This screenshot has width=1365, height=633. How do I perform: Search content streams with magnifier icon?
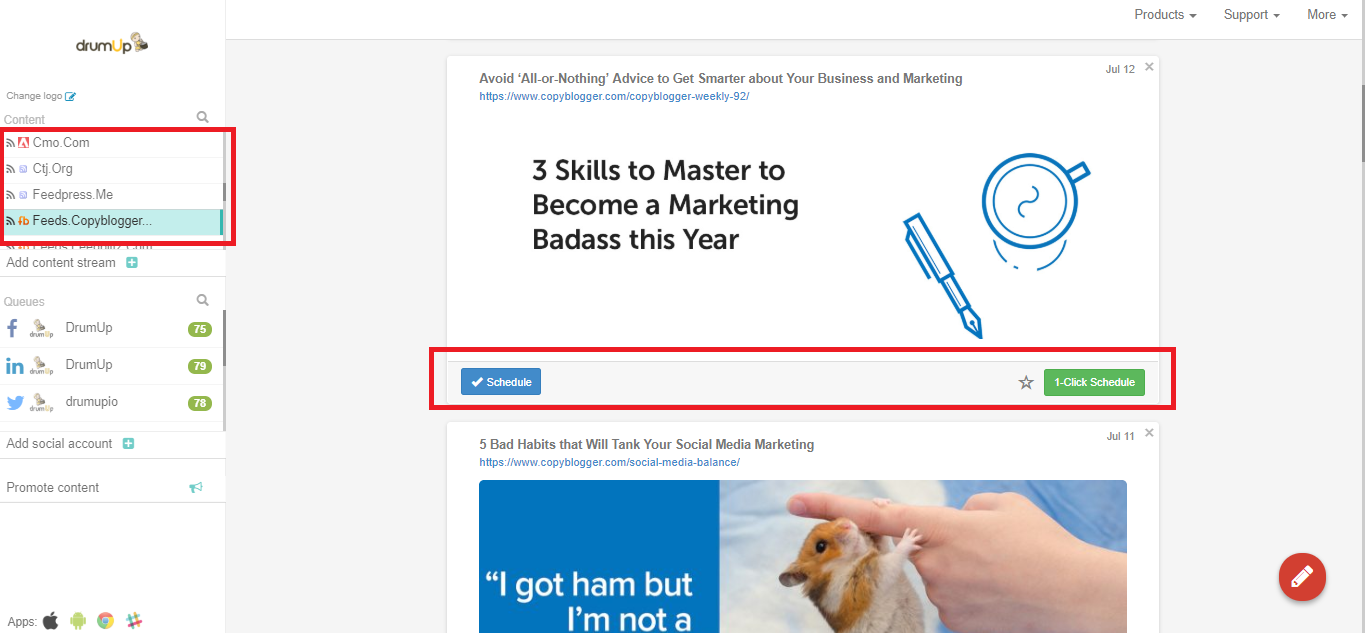click(203, 118)
